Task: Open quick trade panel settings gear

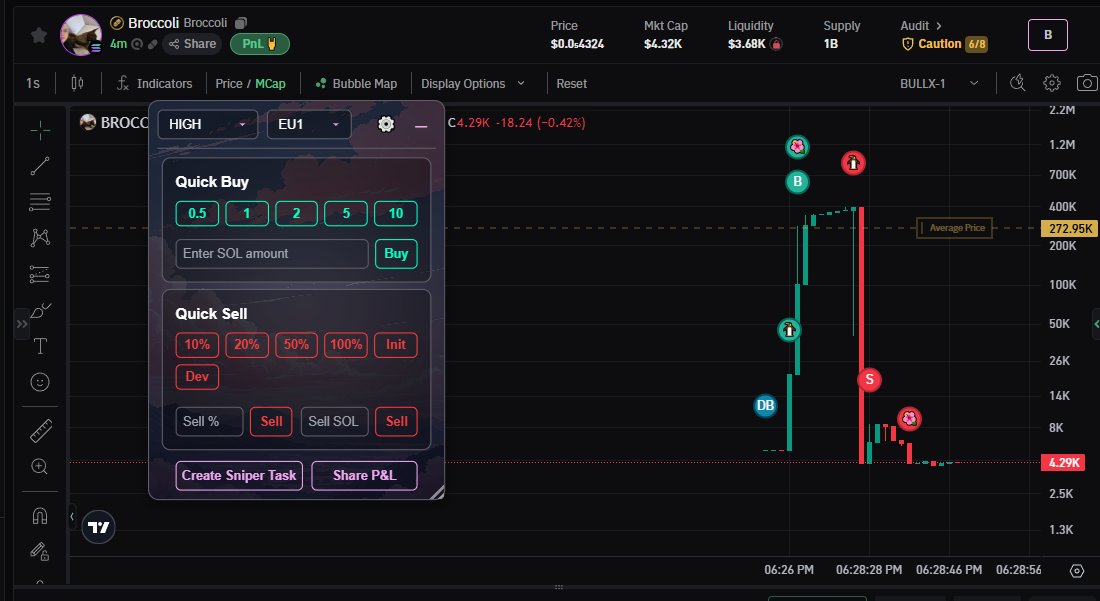Action: click(386, 124)
